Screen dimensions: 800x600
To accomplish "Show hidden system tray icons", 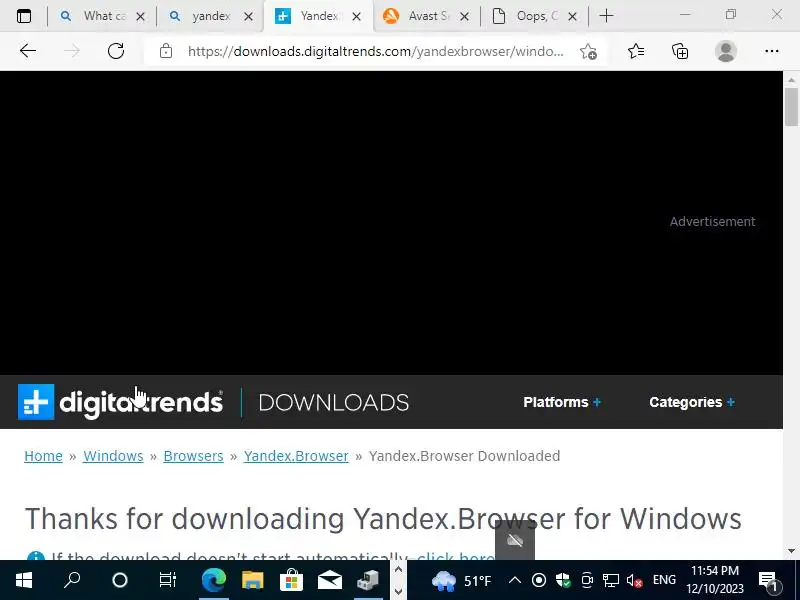I will (x=515, y=580).
